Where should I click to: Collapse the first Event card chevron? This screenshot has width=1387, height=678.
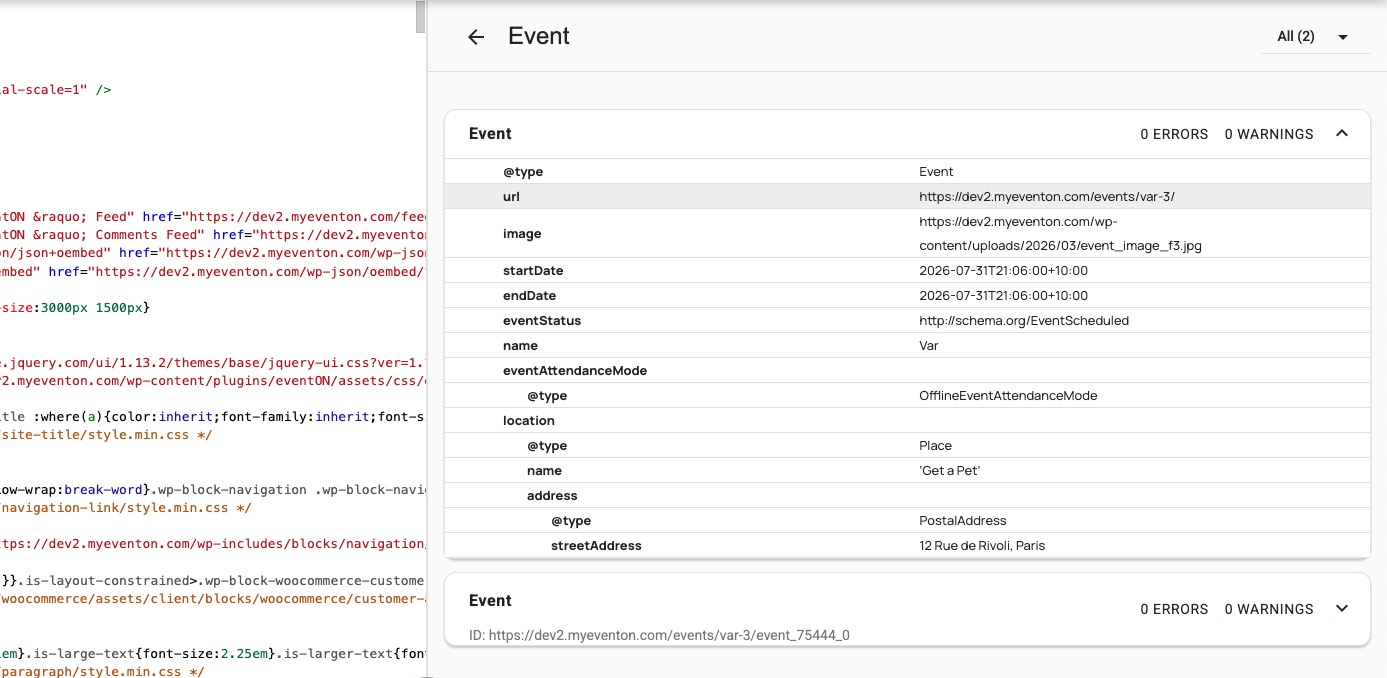(x=1342, y=134)
